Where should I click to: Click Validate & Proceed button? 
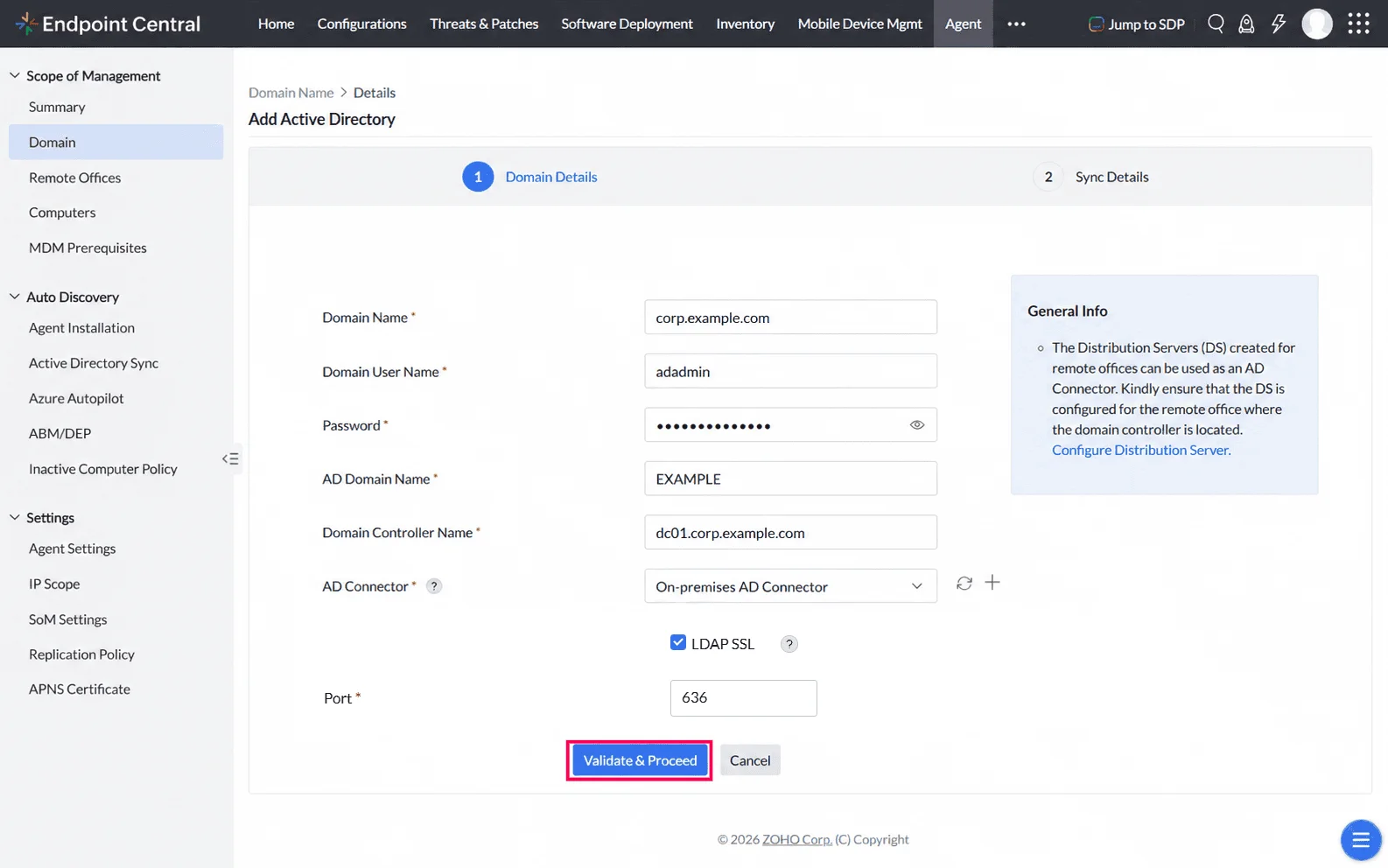pyautogui.click(x=640, y=760)
